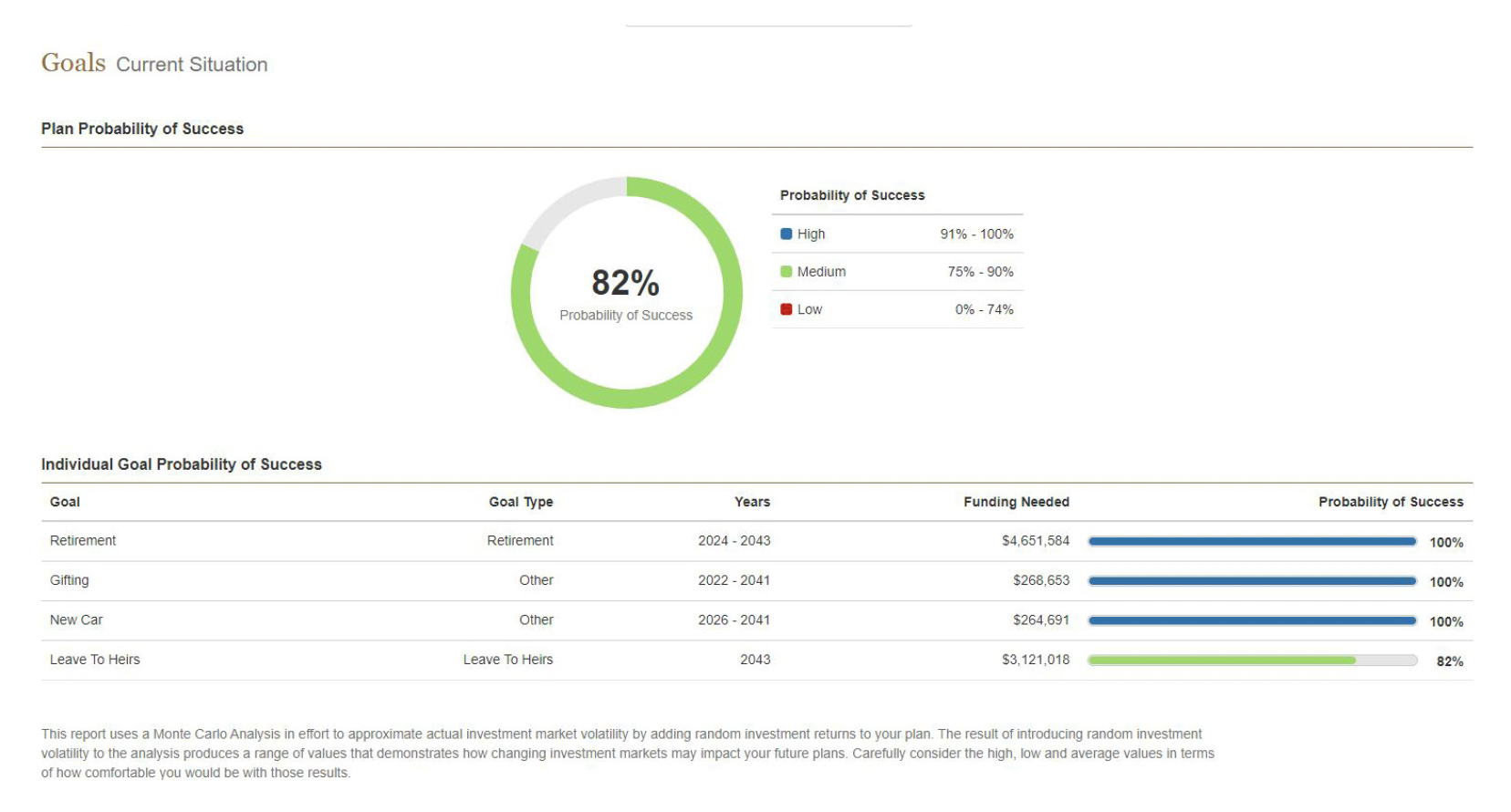The width and height of the screenshot is (1511, 812).
Task: Click the $3,121,018 funding amount
Action: 1036,660
